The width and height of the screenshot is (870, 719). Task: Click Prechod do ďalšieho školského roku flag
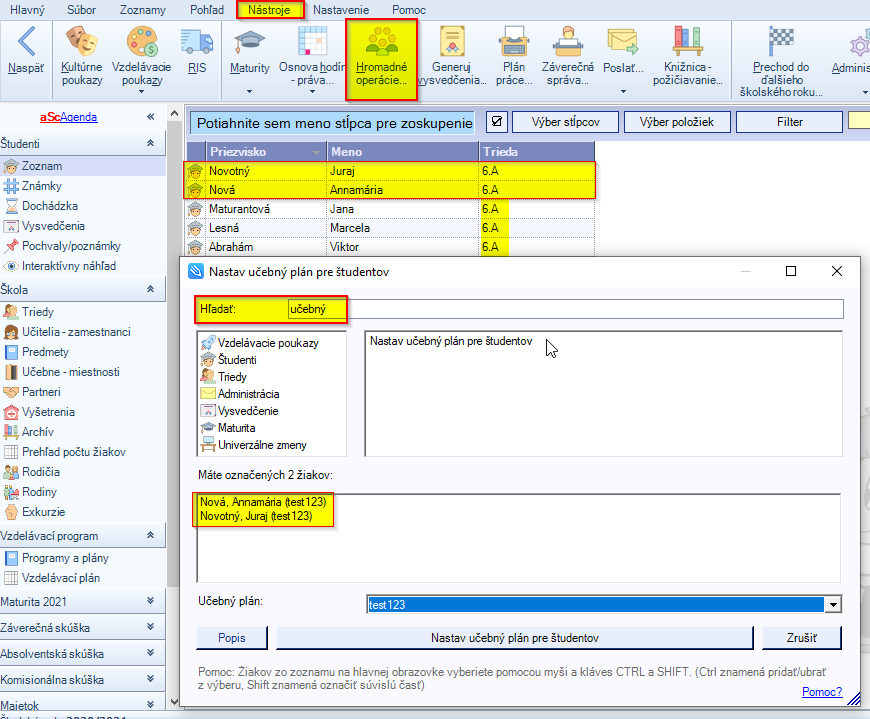(x=781, y=42)
